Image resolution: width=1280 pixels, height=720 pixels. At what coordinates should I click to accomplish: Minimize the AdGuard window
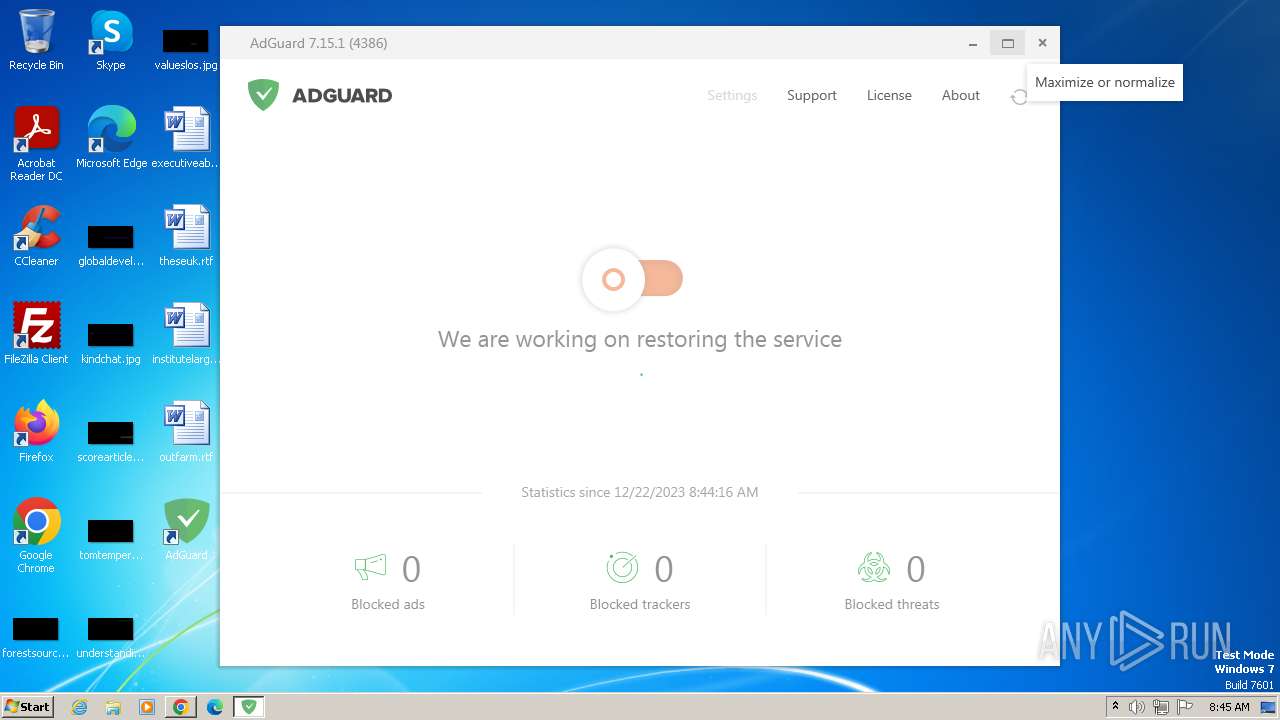(x=973, y=43)
